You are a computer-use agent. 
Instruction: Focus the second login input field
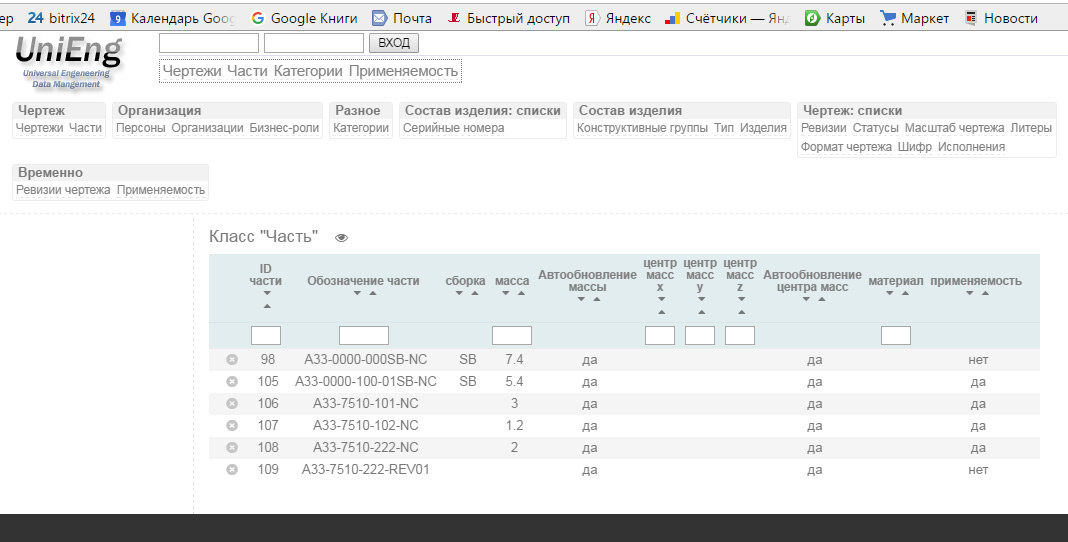(x=314, y=43)
